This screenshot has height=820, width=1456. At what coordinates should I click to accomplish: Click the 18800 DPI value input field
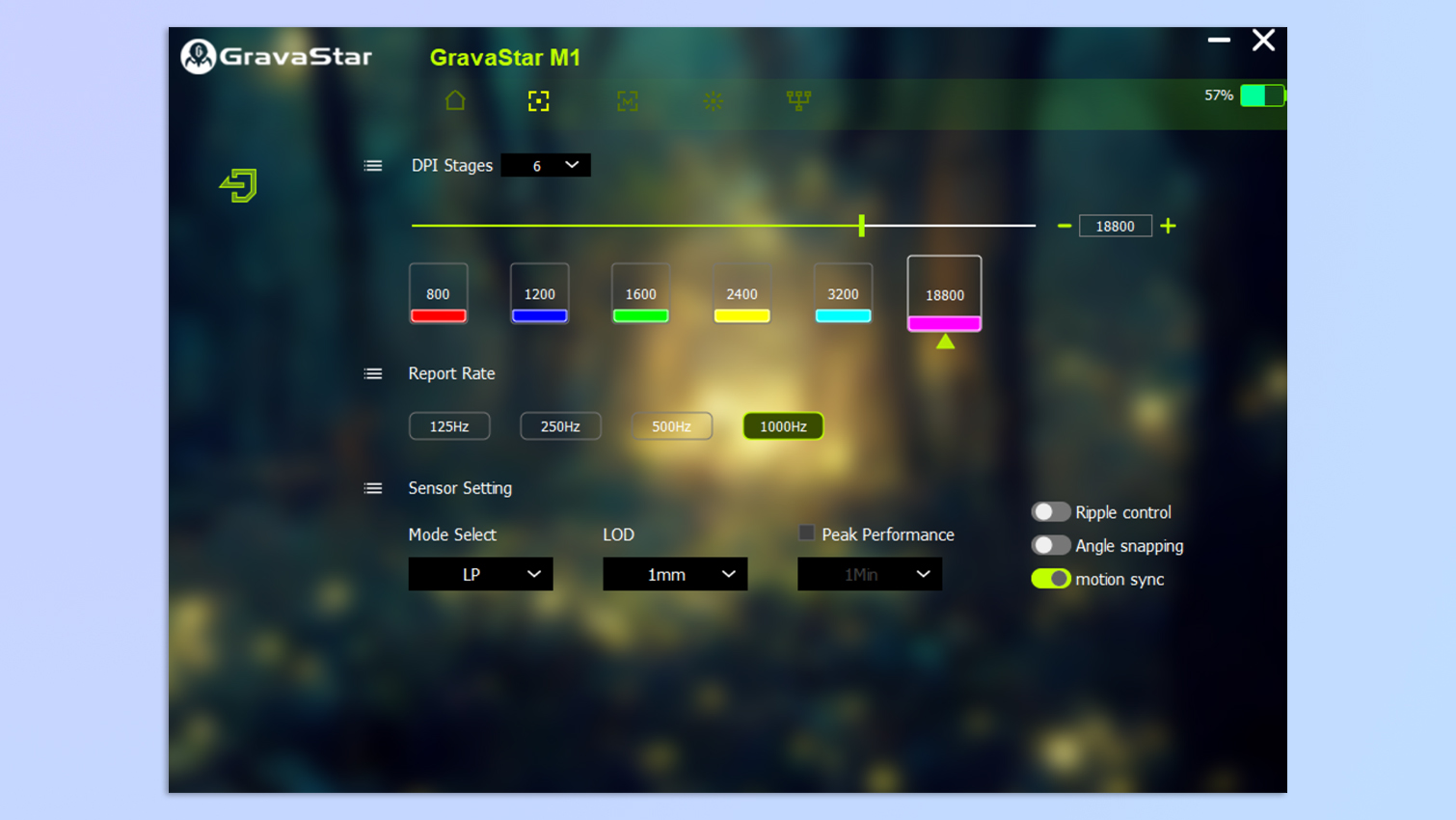1116,226
